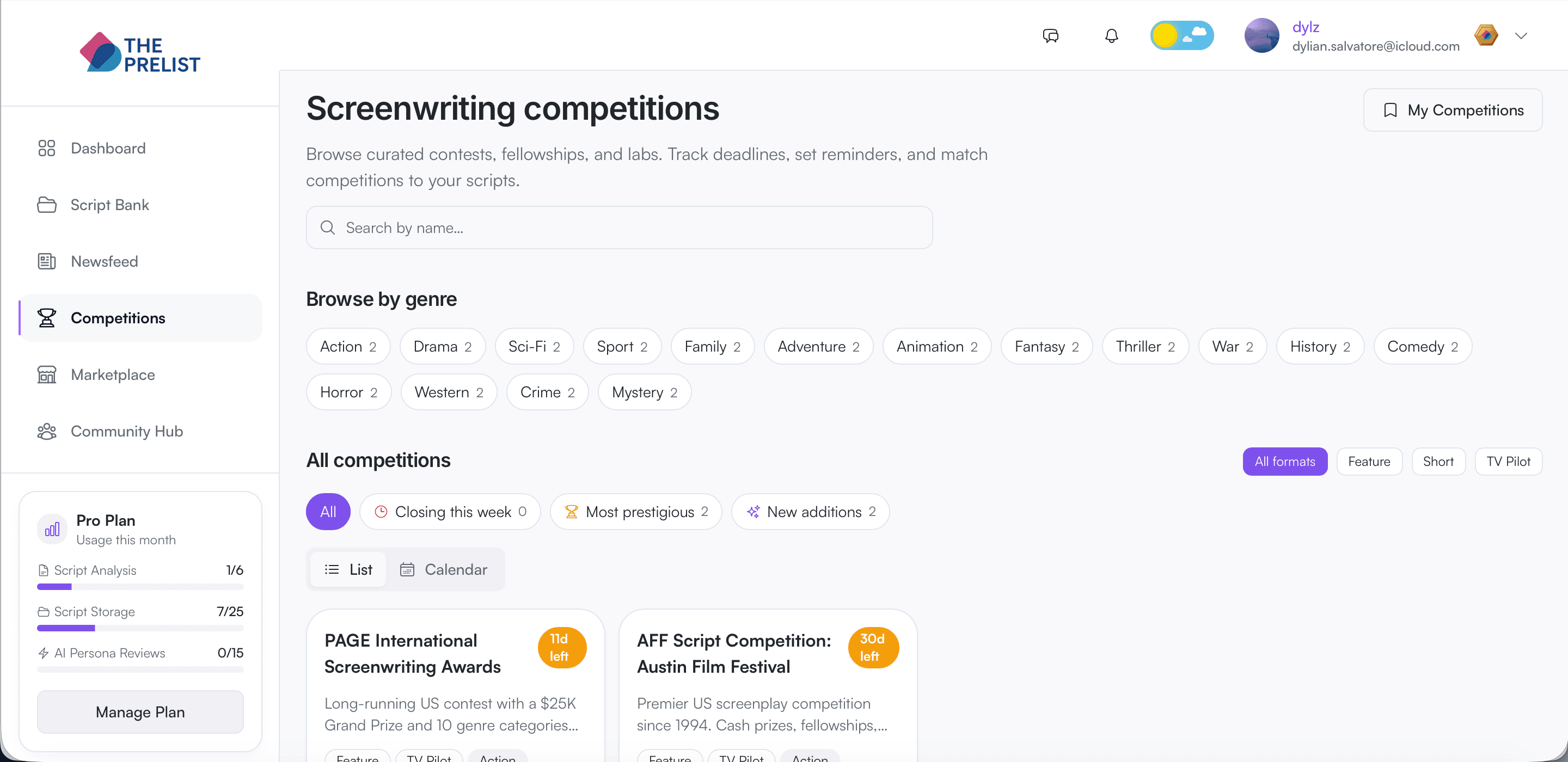The width and height of the screenshot is (1568, 762).
Task: Click the Script Storage usage bar
Action: [140, 628]
